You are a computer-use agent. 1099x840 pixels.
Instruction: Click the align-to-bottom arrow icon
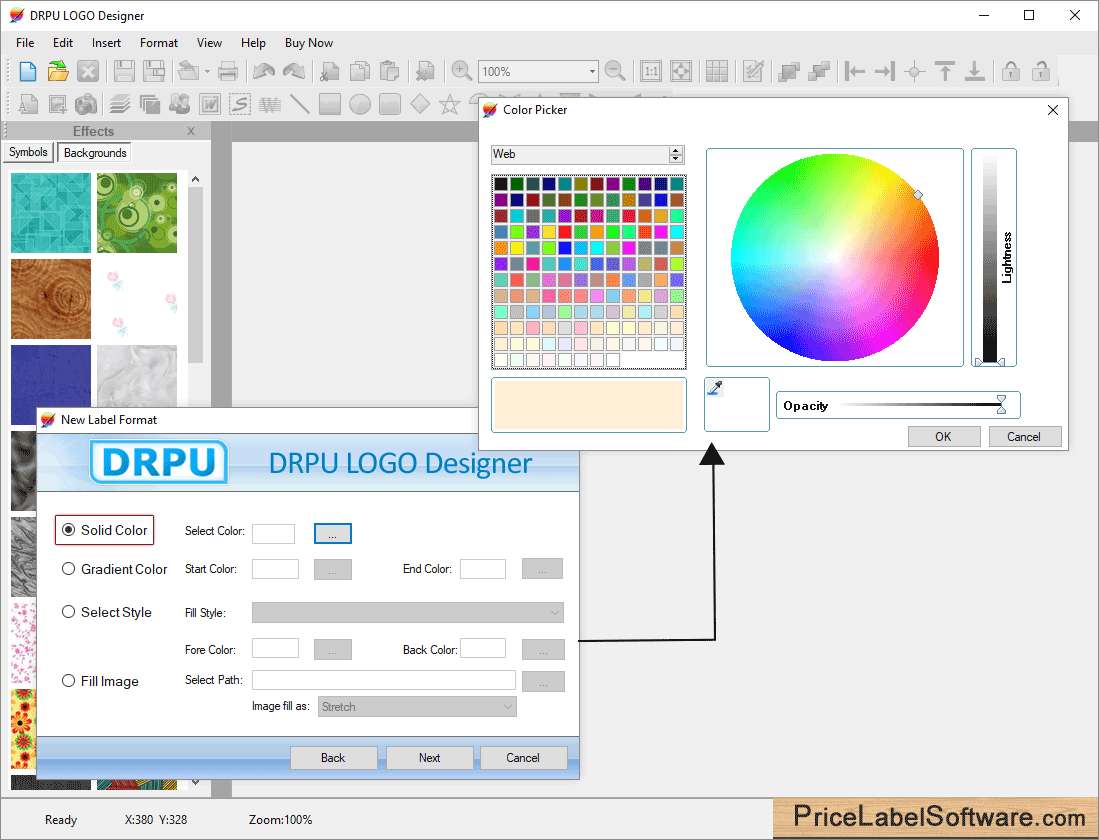point(974,71)
